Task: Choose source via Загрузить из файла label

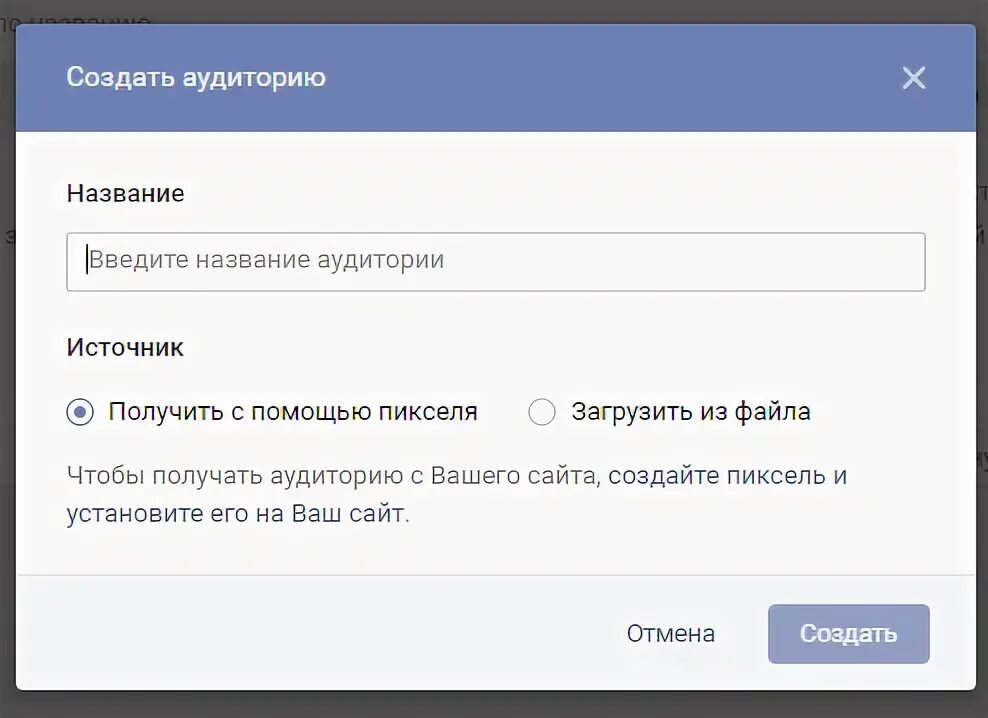Action: click(x=691, y=412)
